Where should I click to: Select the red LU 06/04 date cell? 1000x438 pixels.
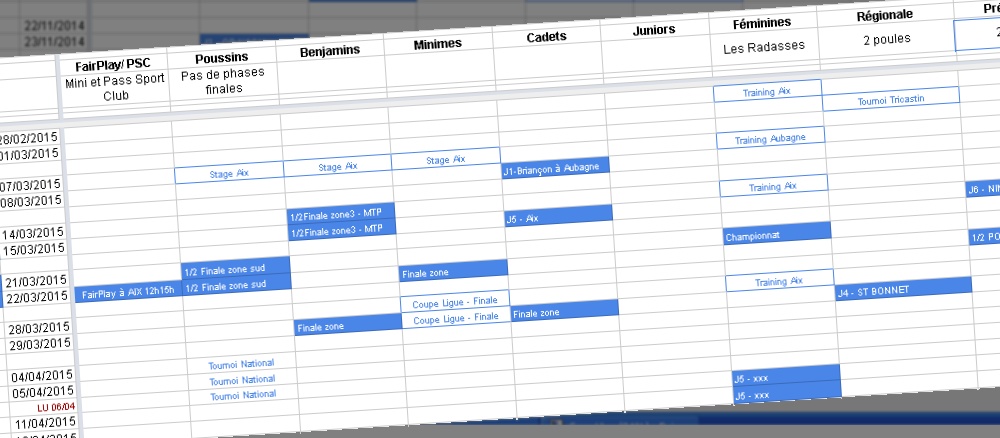(x=56, y=407)
